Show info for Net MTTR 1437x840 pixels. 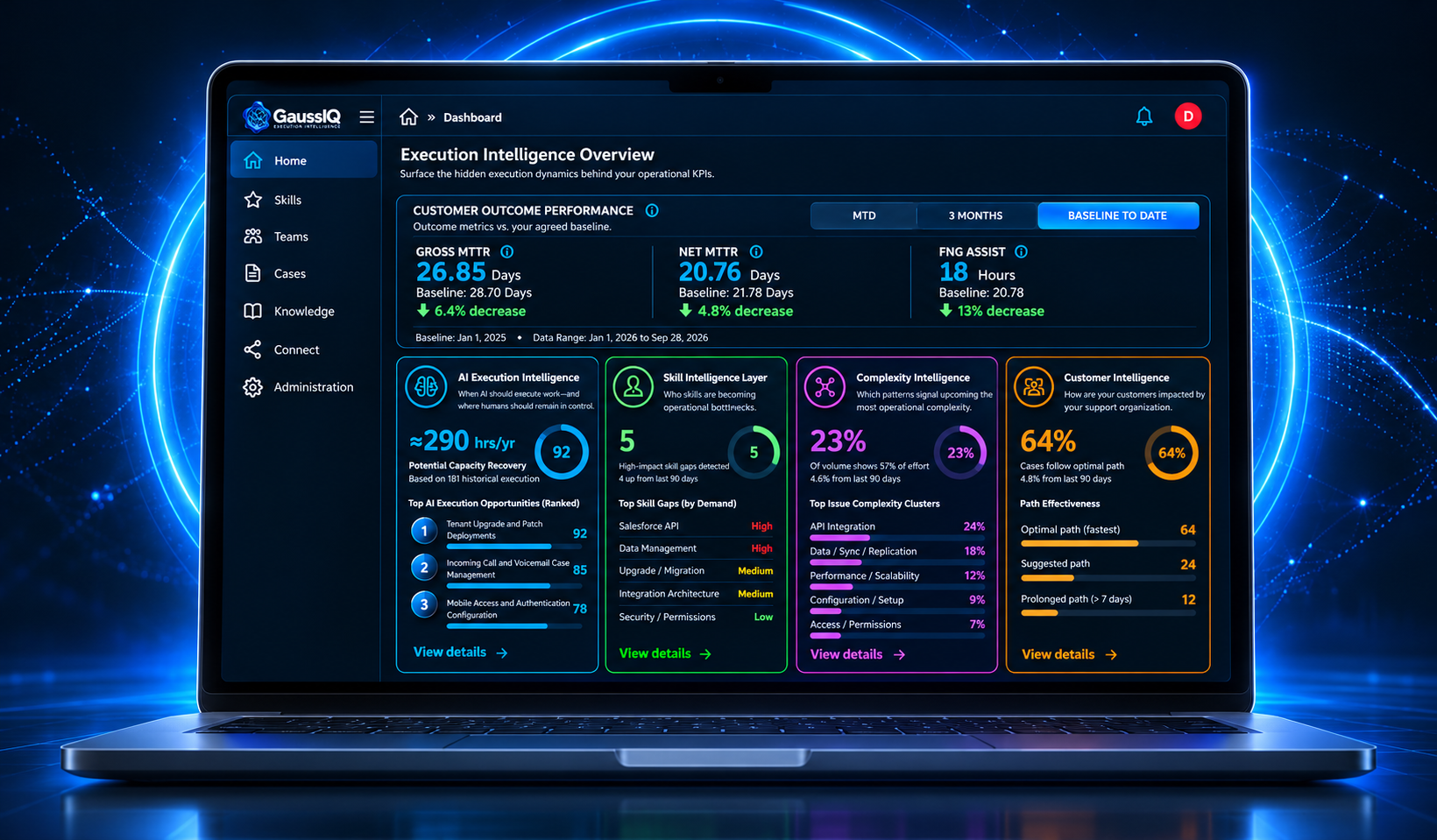[756, 251]
